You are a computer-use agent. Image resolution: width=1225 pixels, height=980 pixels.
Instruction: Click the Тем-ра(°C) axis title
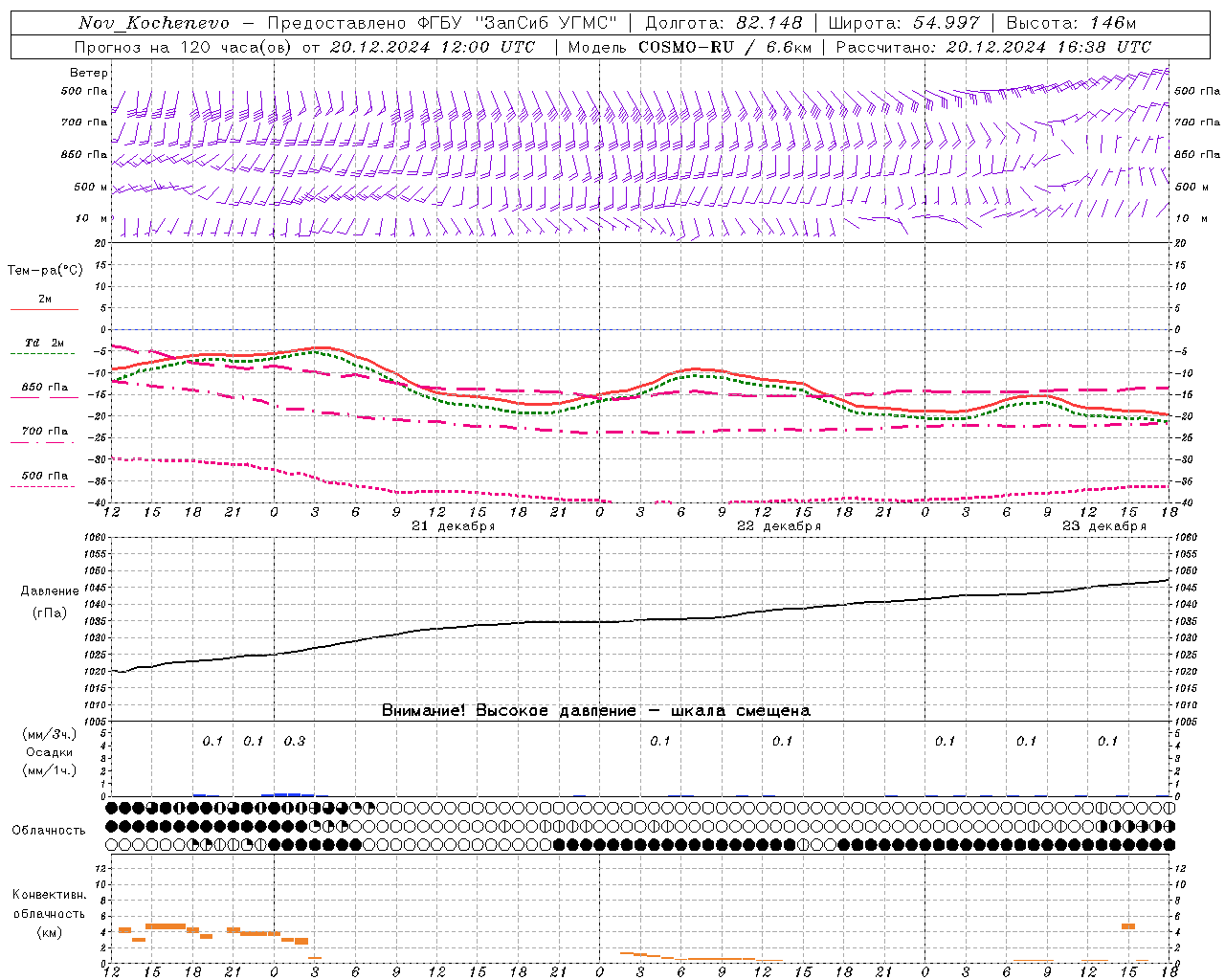pyautogui.click(x=45, y=271)
